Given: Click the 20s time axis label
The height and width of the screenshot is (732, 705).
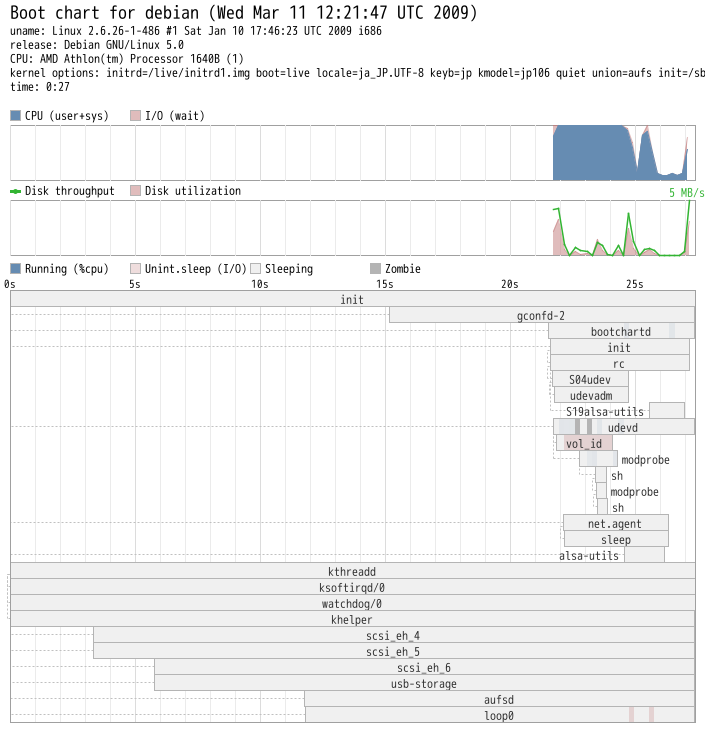Looking at the screenshot, I should click(509, 284).
